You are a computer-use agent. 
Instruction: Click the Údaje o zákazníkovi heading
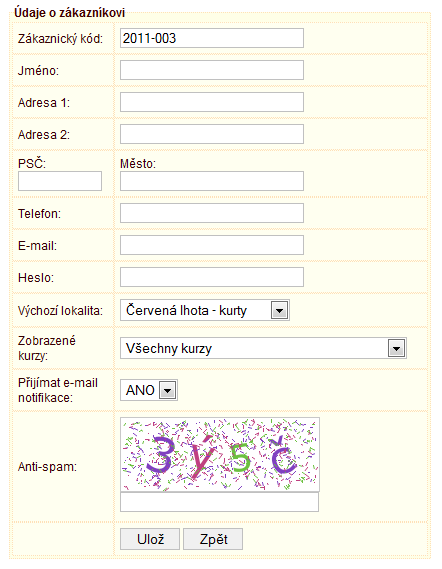coord(69,13)
